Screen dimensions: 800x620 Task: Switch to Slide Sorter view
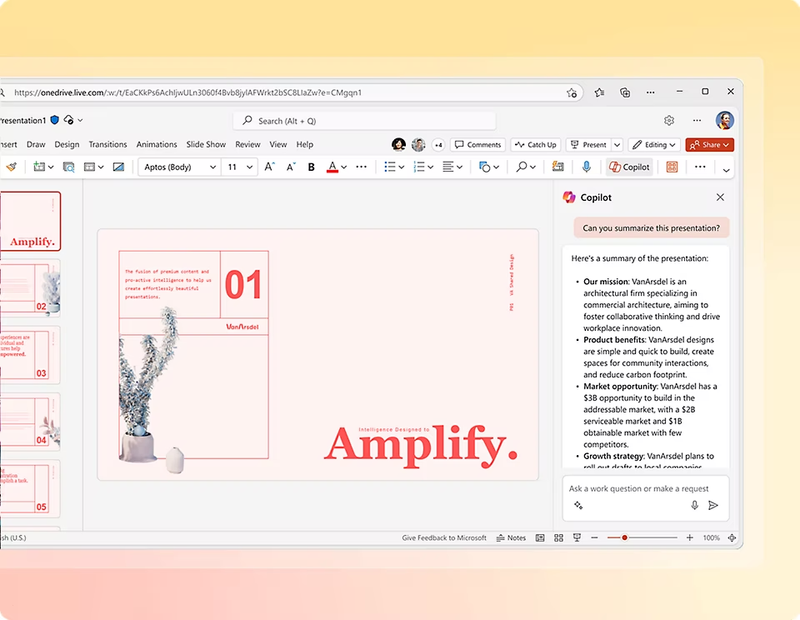559,538
